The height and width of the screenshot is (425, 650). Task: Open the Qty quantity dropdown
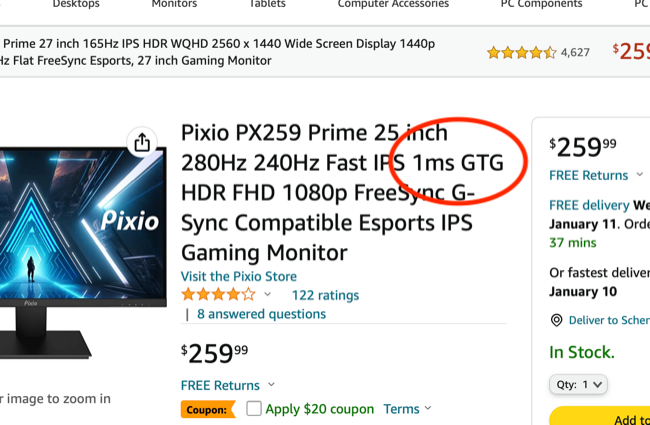point(578,384)
